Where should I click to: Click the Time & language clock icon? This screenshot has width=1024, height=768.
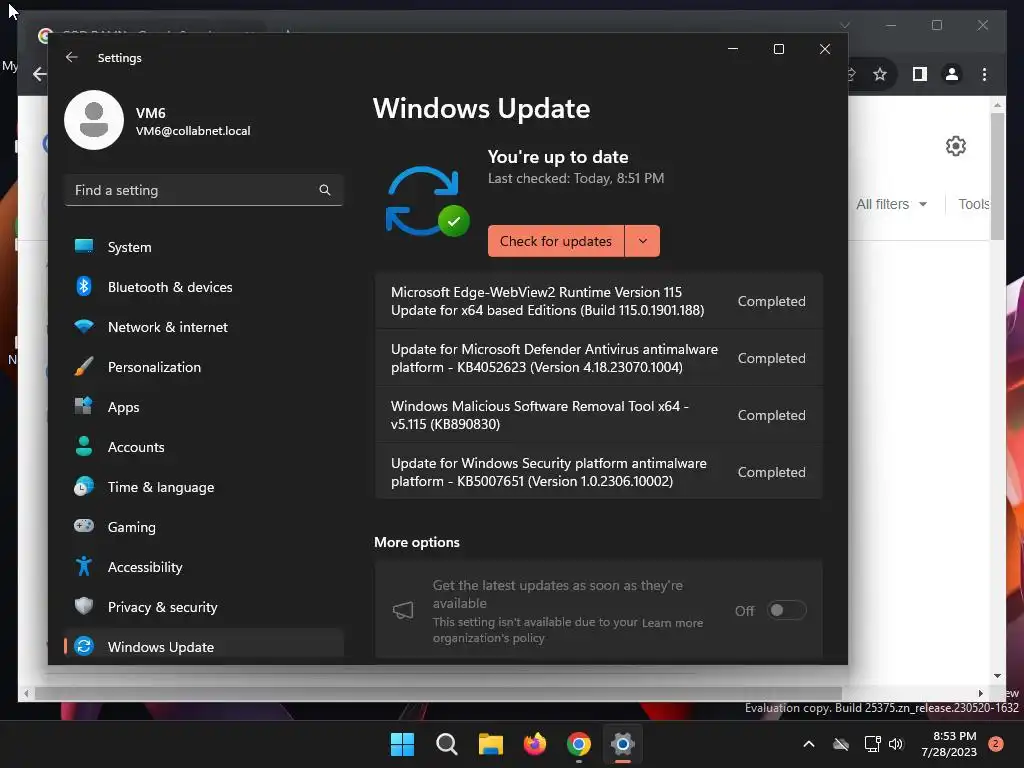click(x=84, y=487)
